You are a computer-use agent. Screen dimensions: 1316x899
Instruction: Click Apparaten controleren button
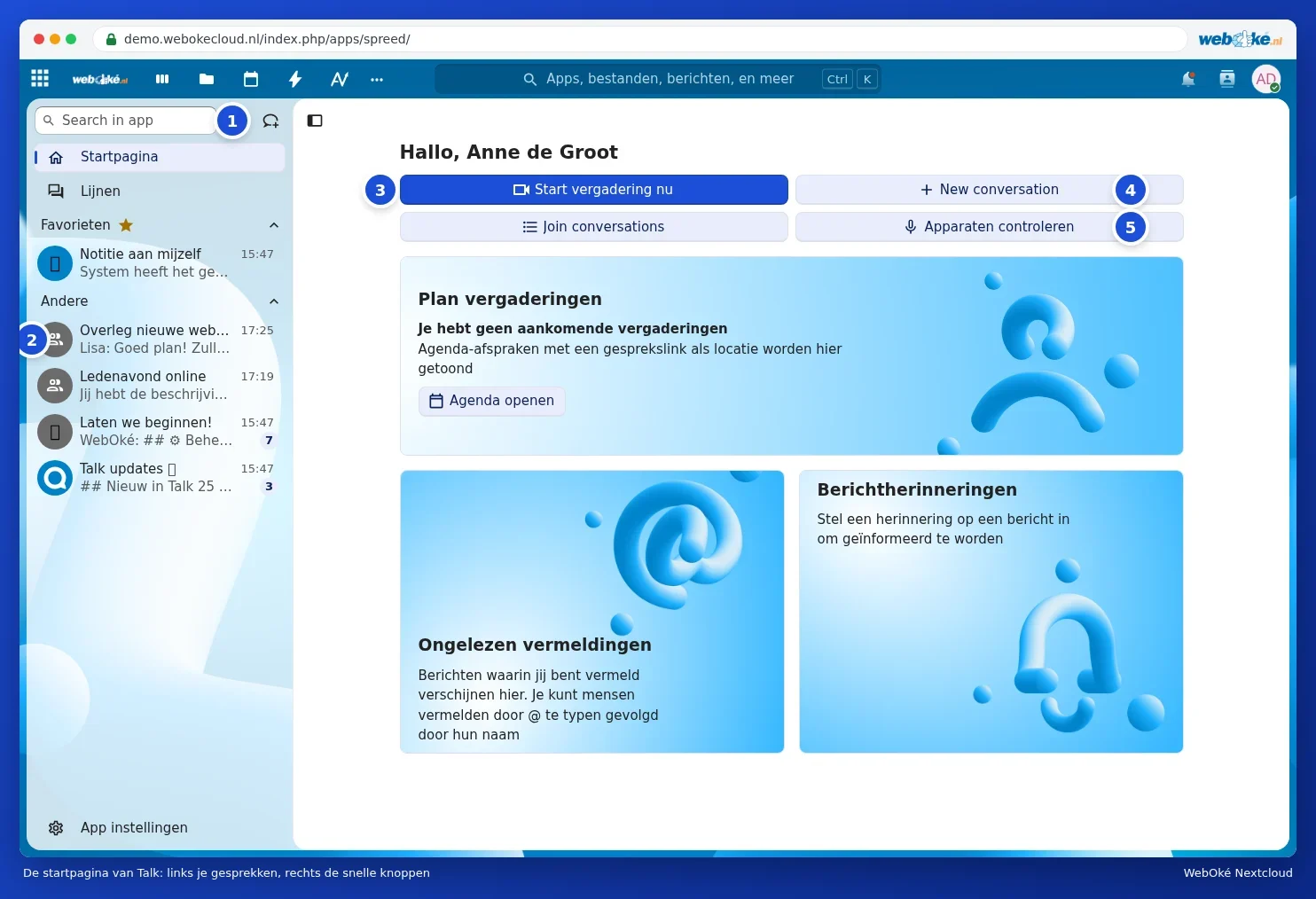[989, 227]
